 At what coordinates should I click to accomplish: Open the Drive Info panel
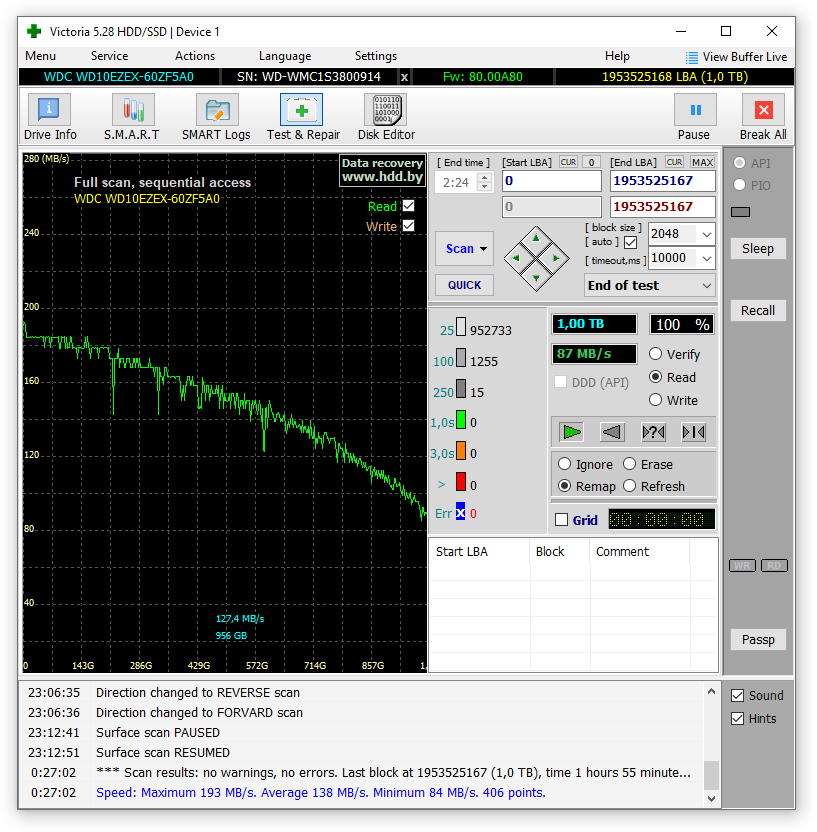[50, 117]
